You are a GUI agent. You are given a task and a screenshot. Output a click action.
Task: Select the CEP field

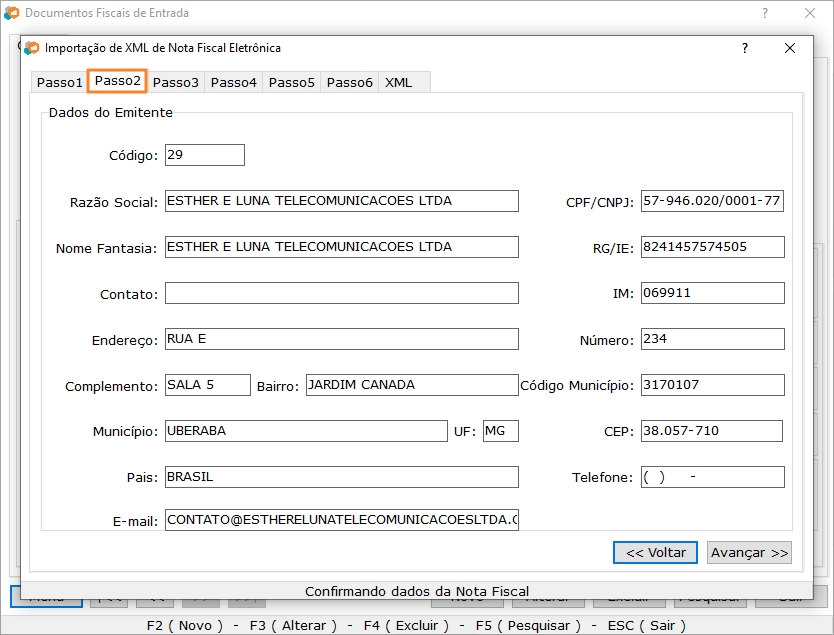tap(711, 431)
